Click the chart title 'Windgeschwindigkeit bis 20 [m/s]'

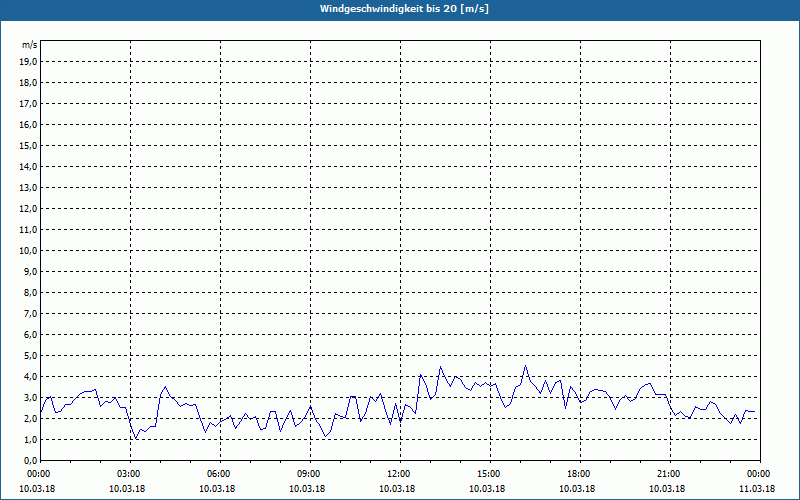[404, 9]
